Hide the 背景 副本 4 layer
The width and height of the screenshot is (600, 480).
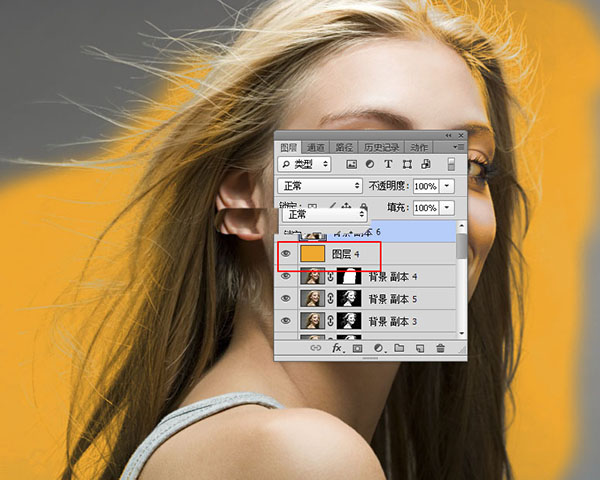click(286, 277)
